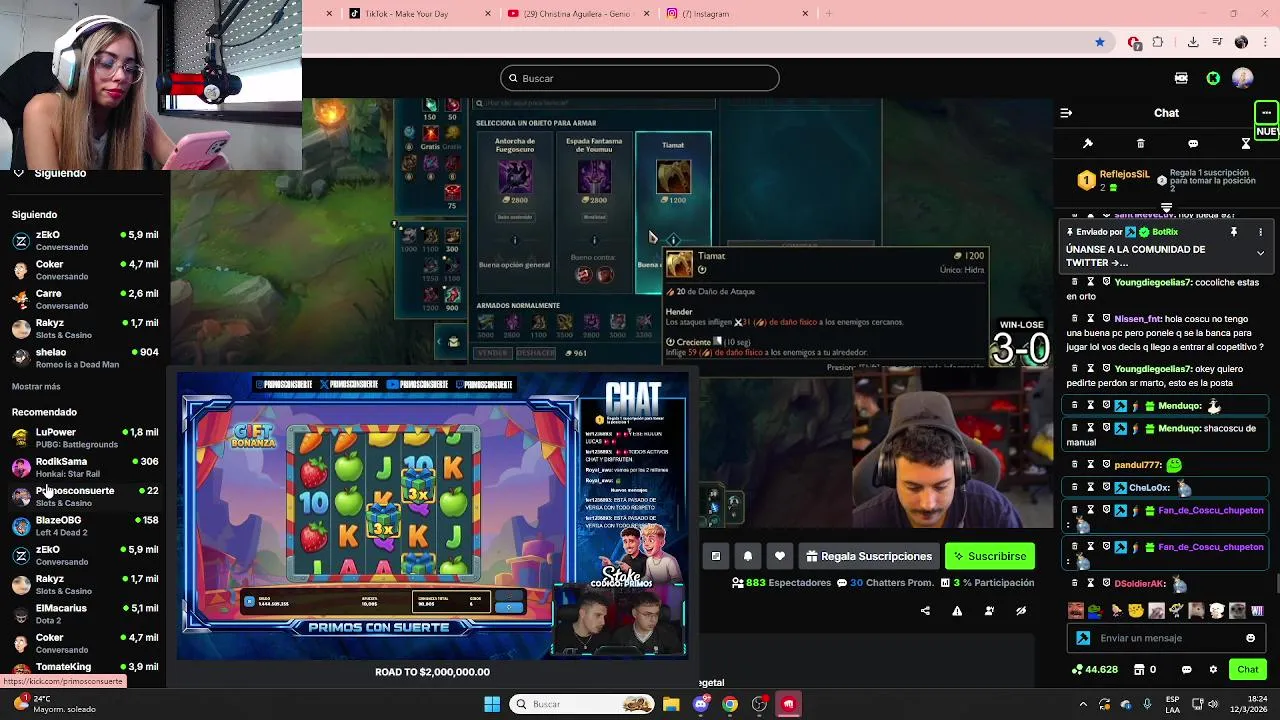The width and height of the screenshot is (1280, 720).
Task: Open the user profile avatar menu
Action: [x=1243, y=78]
